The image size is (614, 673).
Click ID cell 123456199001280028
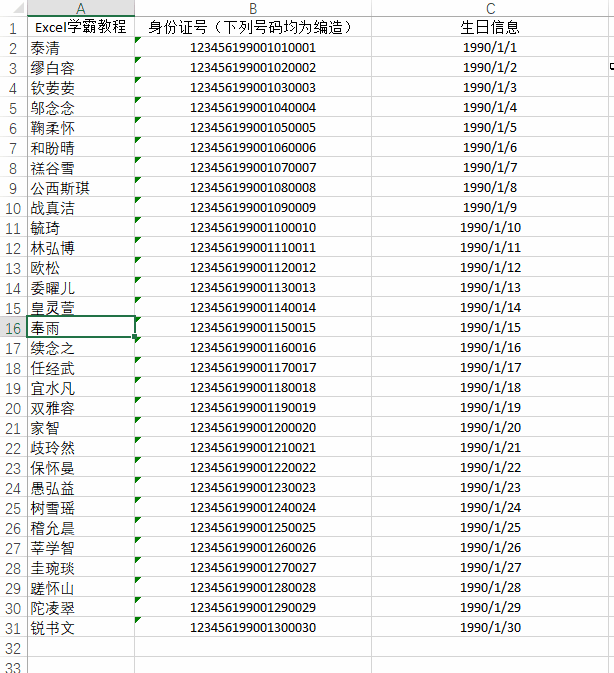pos(253,588)
